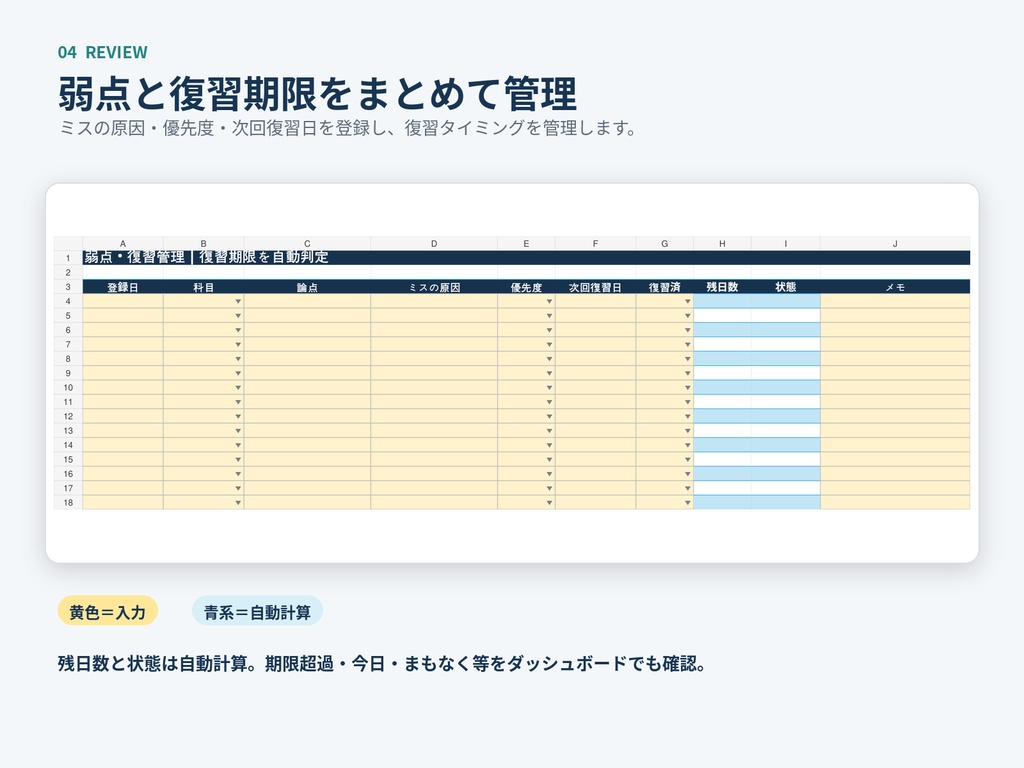This screenshot has height=768, width=1024.
Task: Click the 04 REVIEW section label
Action: (x=103, y=52)
